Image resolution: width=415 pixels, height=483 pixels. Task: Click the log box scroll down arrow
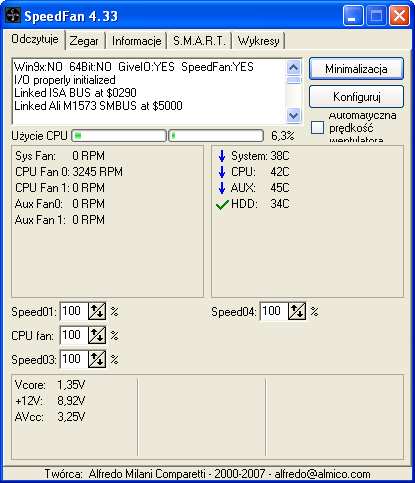tap(294, 115)
